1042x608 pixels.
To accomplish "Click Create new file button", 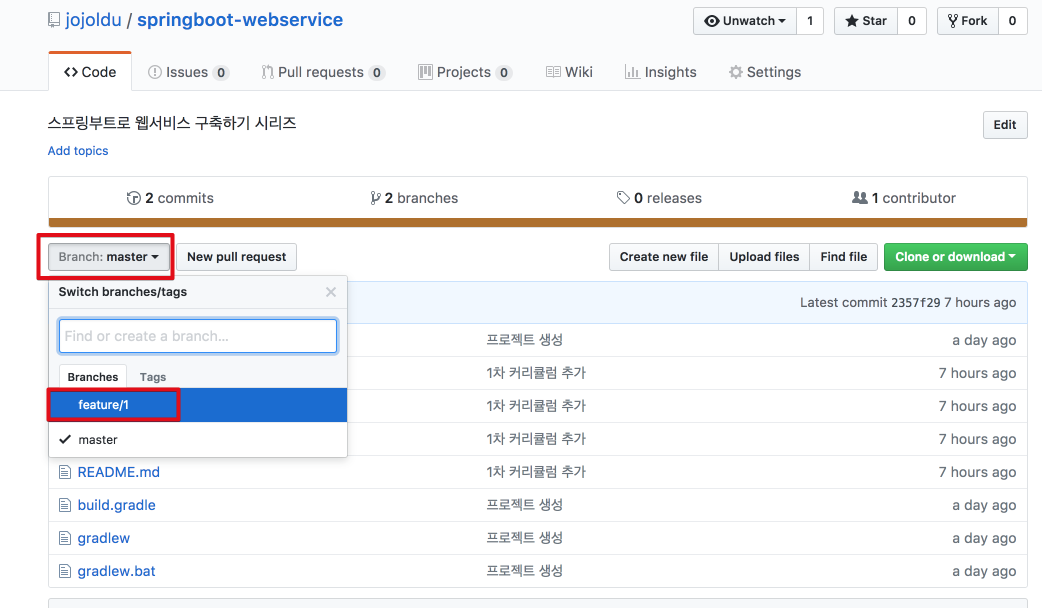I will [x=664, y=256].
